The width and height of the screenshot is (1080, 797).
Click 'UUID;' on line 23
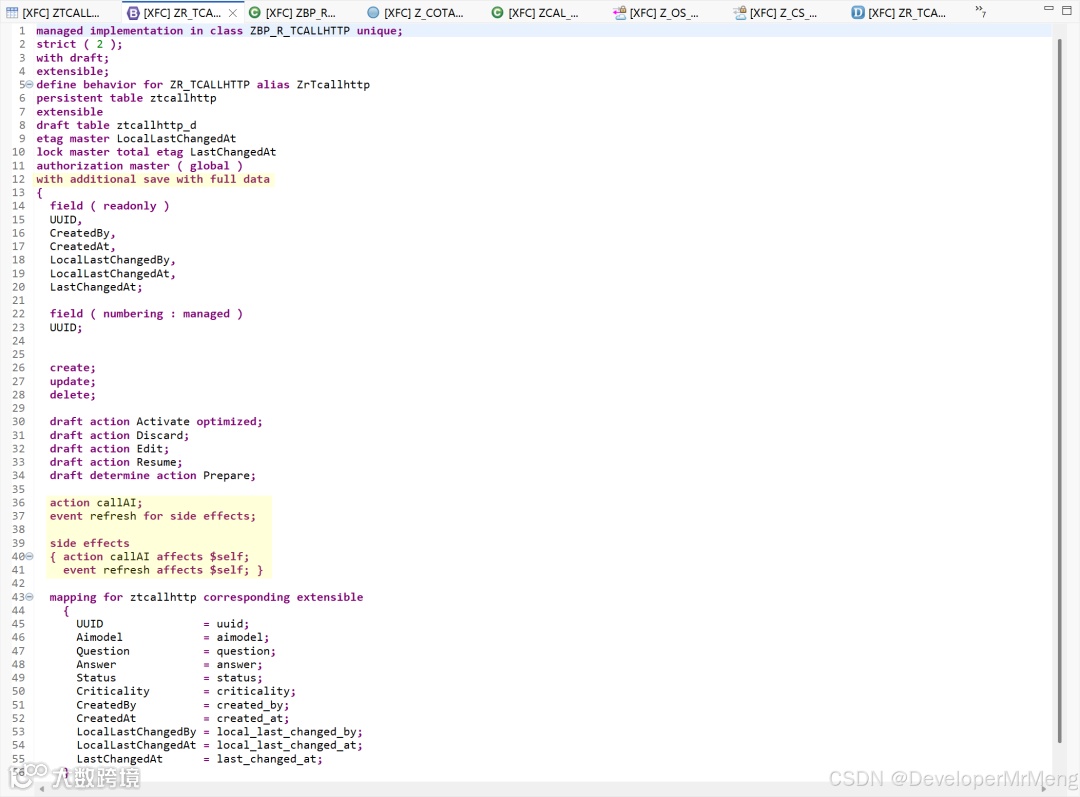[65, 328]
